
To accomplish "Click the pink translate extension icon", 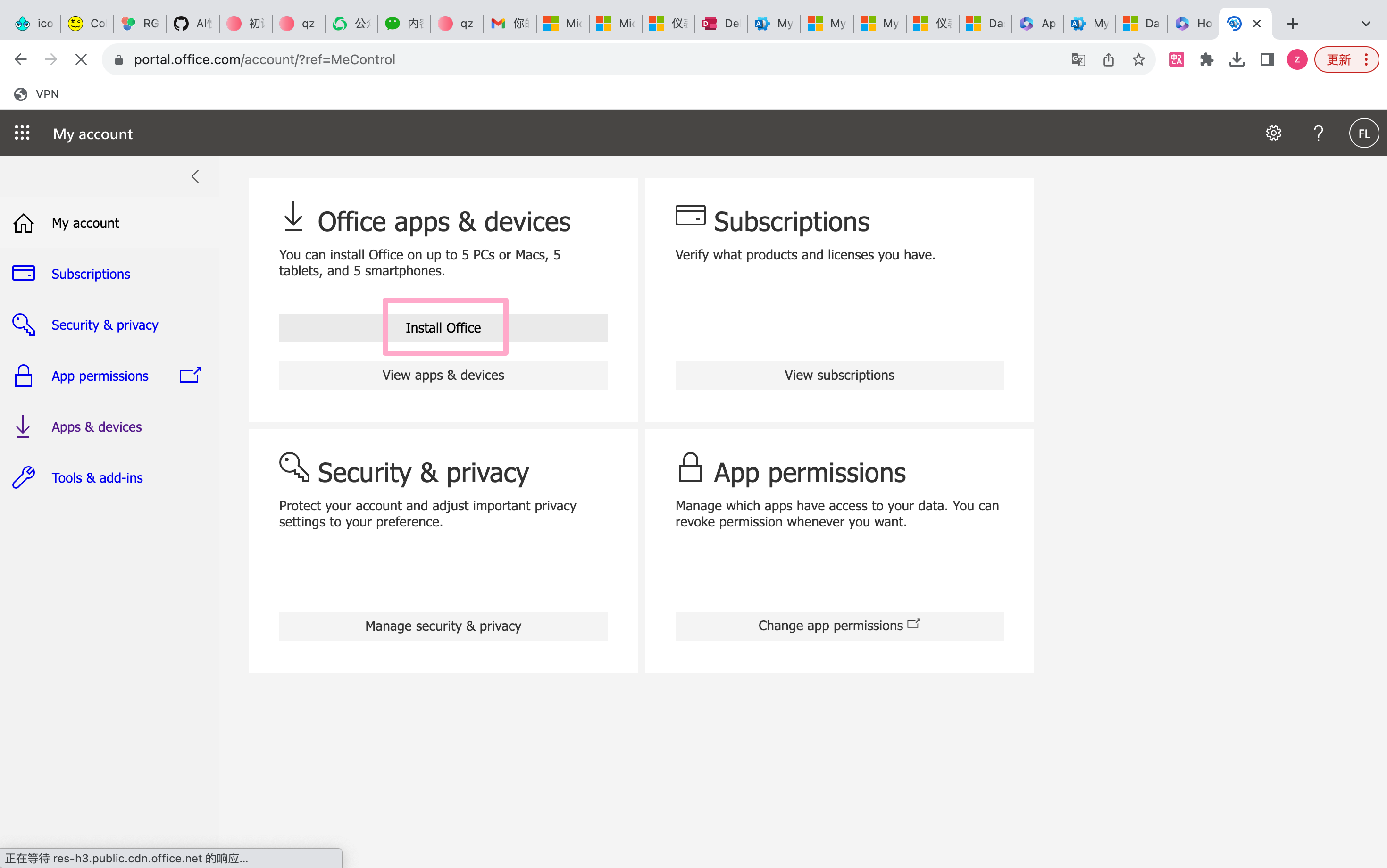I will click(x=1176, y=59).
